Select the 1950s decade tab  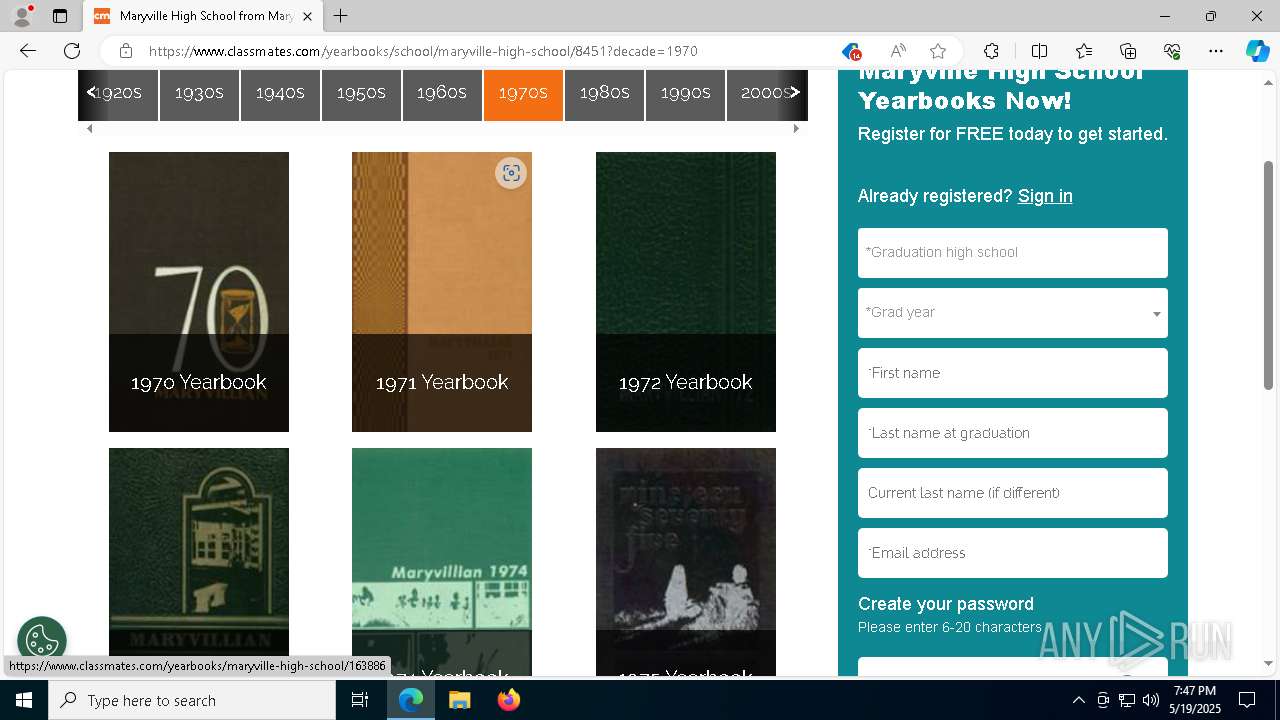[361, 92]
